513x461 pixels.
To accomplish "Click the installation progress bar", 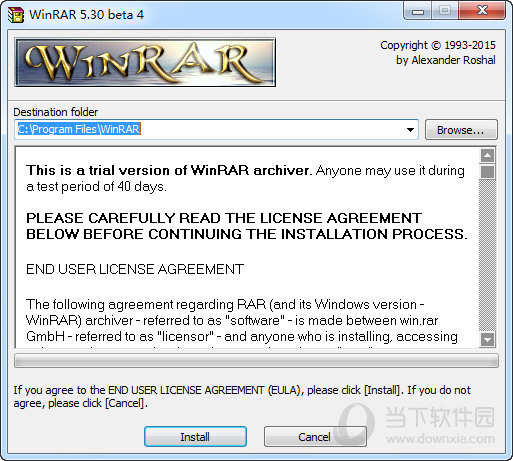I will (x=256, y=361).
